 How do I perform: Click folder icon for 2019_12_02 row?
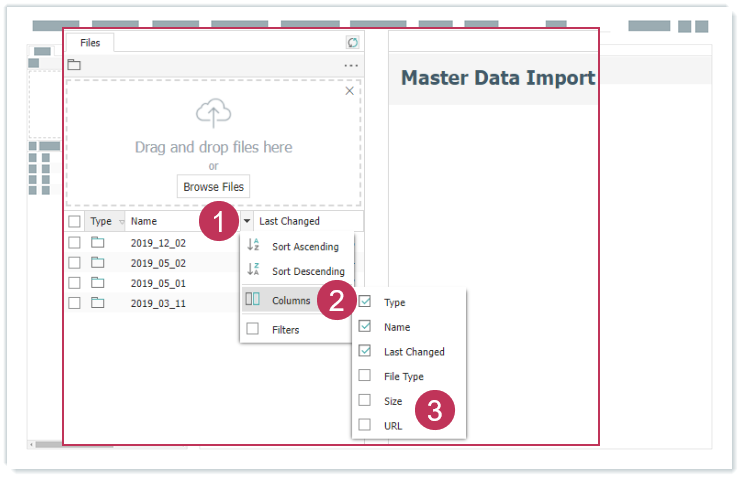98,242
